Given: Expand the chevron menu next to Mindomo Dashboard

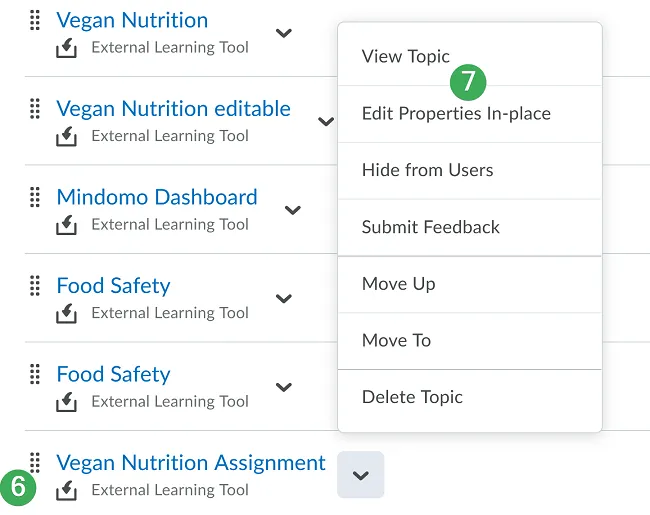Looking at the screenshot, I should pyautogui.click(x=292, y=210).
